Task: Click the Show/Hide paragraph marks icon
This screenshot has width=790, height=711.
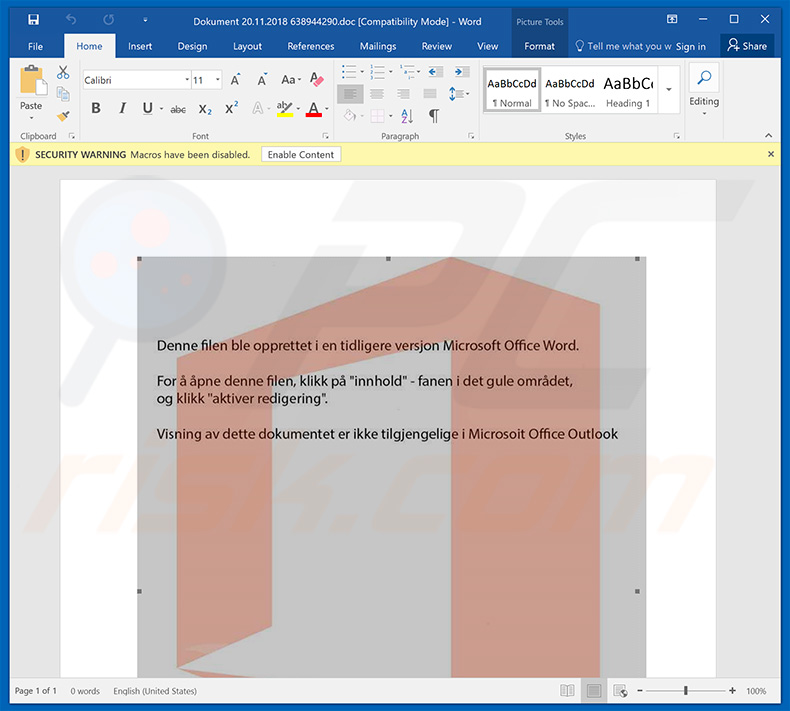Action: tap(433, 116)
